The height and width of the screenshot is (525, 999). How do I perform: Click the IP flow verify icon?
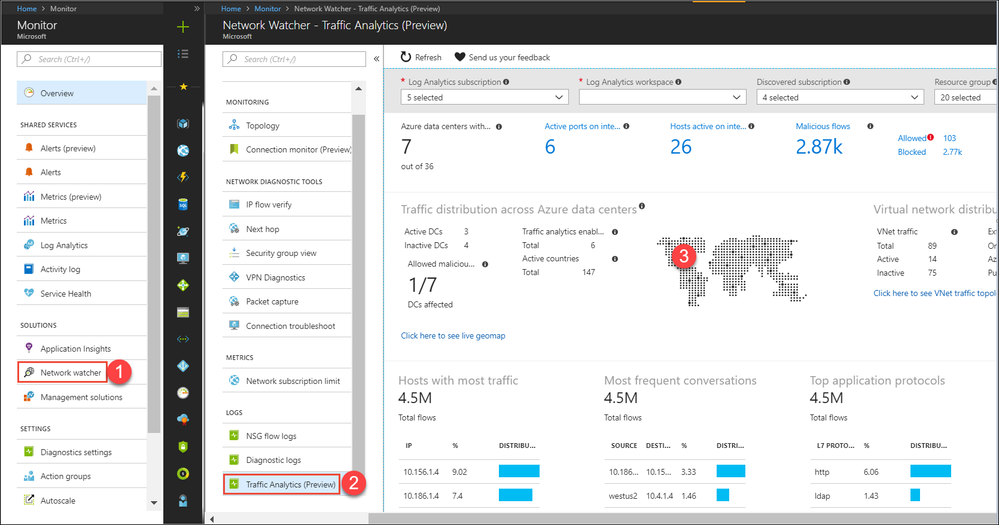click(x=234, y=205)
